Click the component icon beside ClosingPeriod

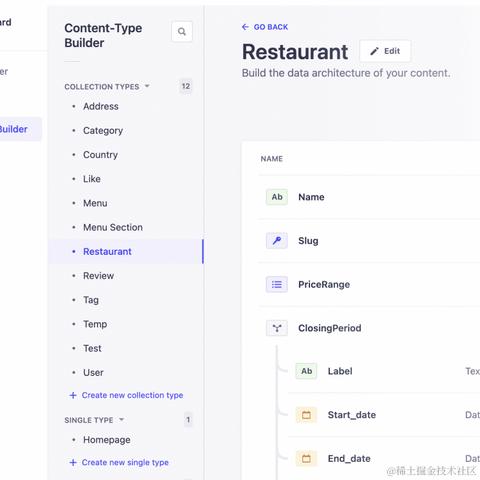[x=277, y=328]
